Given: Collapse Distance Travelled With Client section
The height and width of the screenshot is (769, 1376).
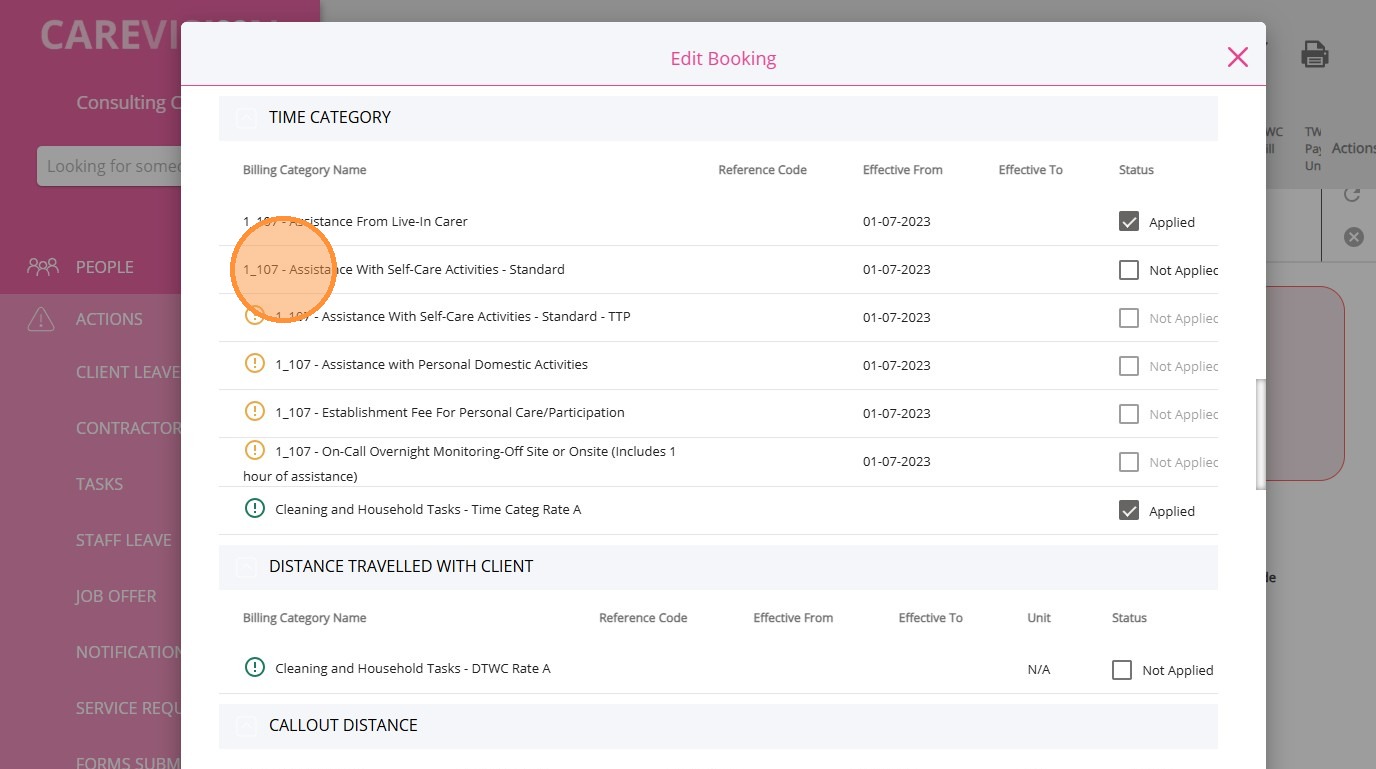Looking at the screenshot, I should 246,567.
